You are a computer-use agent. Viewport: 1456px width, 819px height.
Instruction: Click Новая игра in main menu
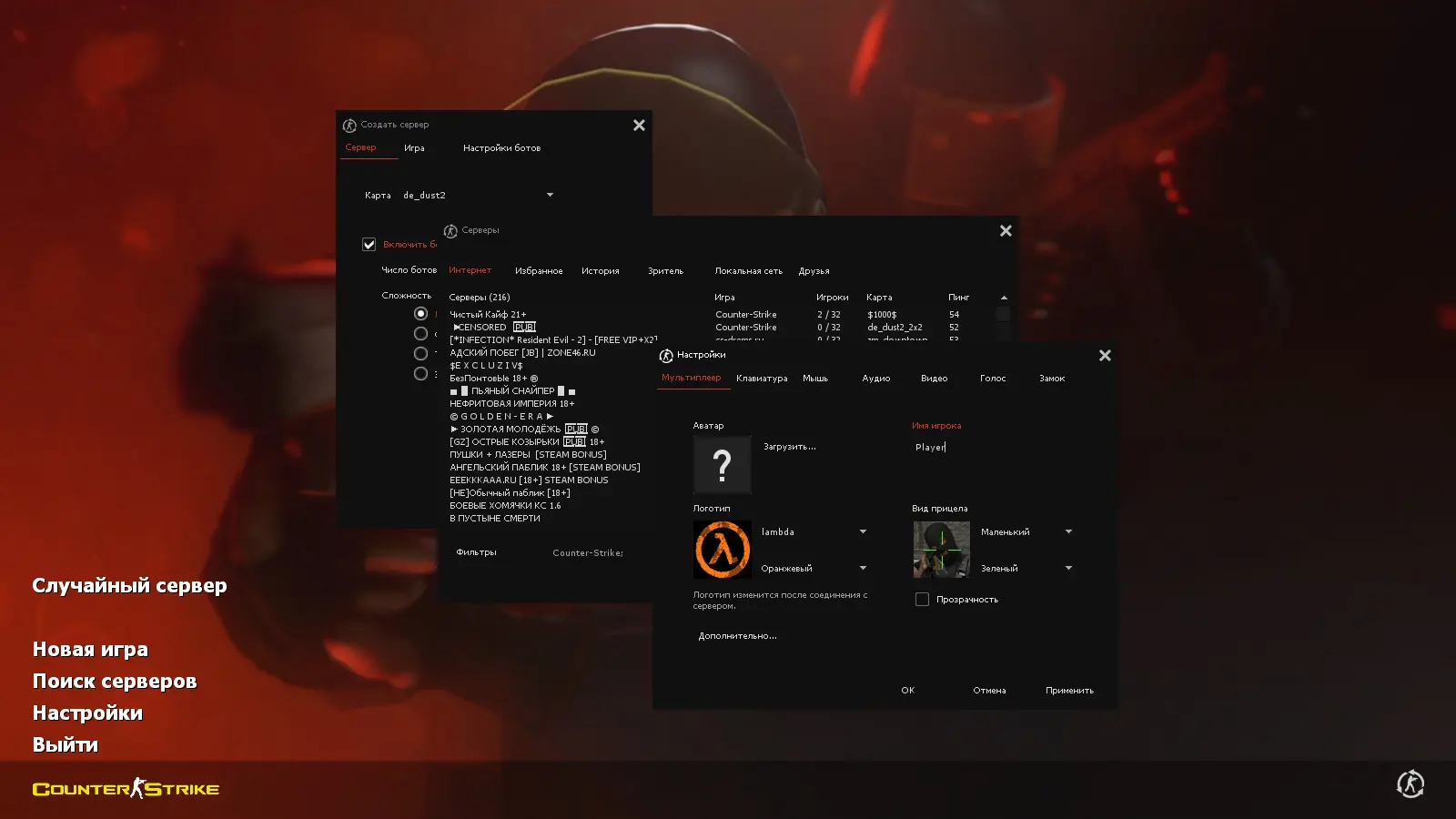tap(90, 649)
